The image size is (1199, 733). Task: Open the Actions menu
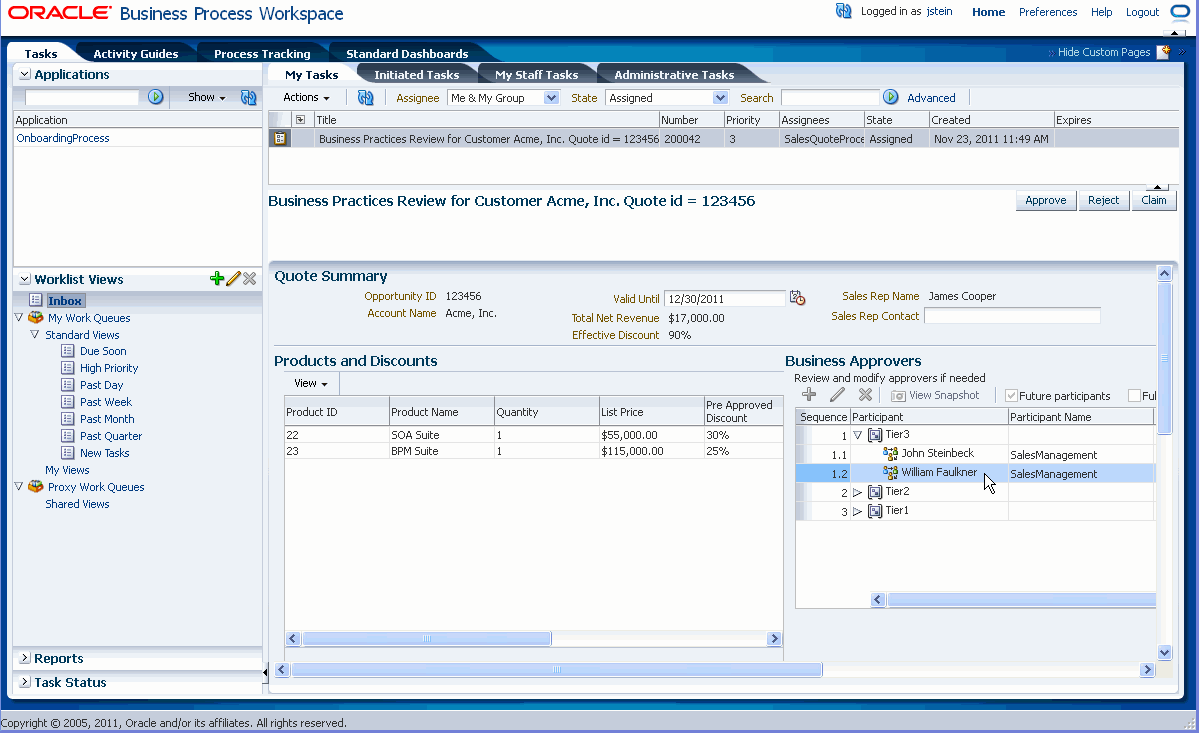[306, 97]
